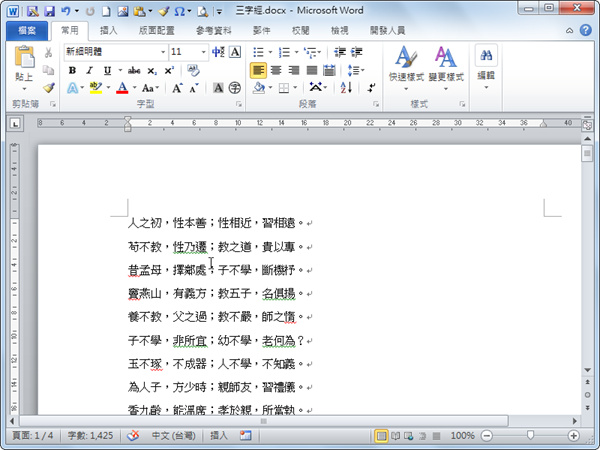Screen dimensions: 600x450
Task: Toggle Italic formatting
Action: [x=89, y=70]
